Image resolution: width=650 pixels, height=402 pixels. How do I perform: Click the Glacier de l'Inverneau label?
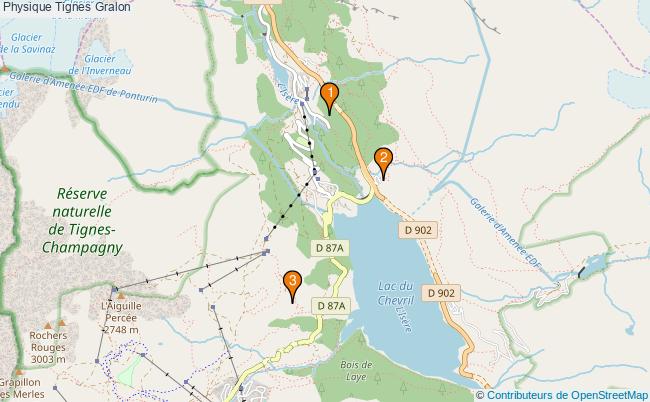click(x=100, y=65)
